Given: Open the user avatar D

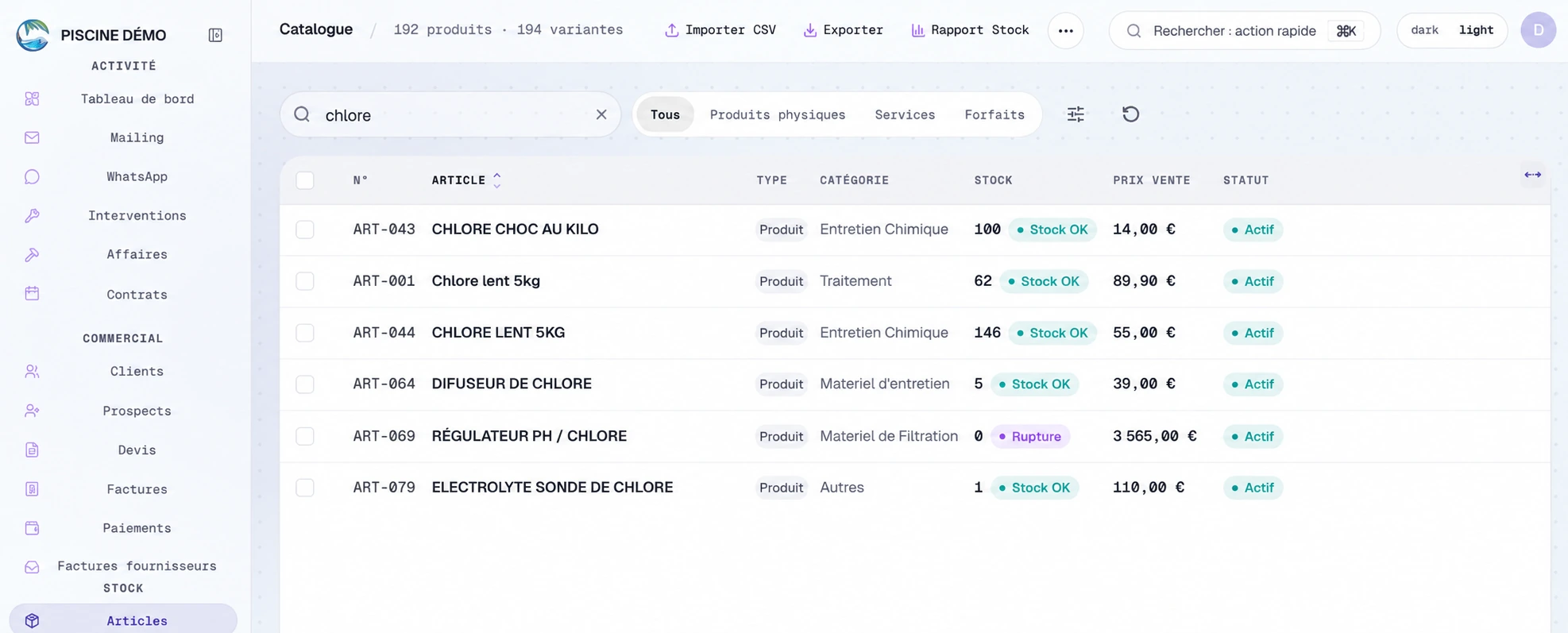Looking at the screenshot, I should [1539, 30].
